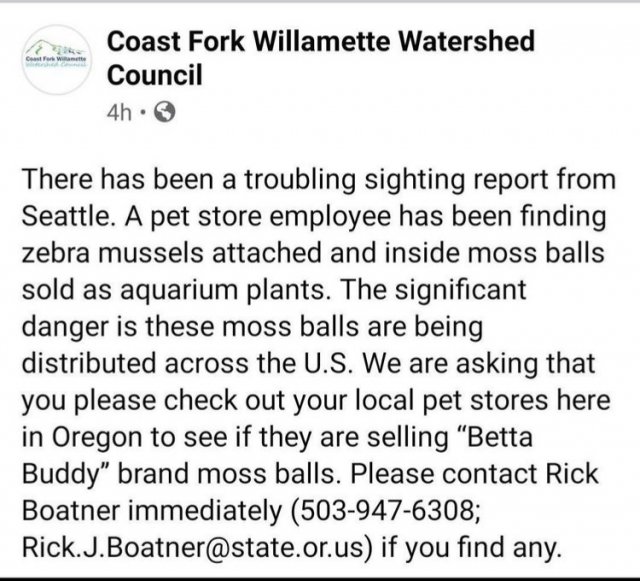The image size is (640, 581).
Task: Open the Coast Fork Willamette Watershed page name
Action: click(x=320, y=42)
